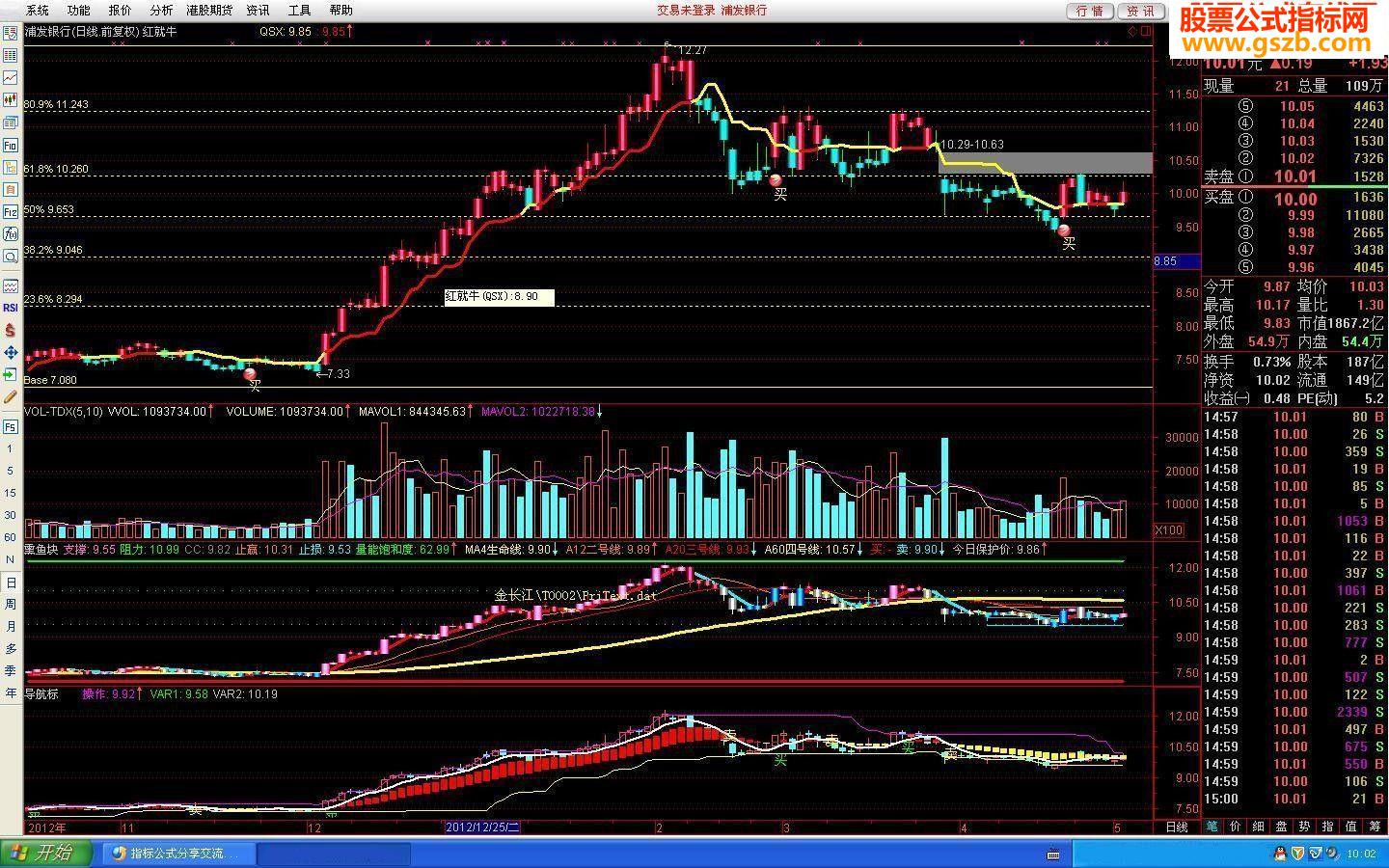1389x868 pixels.
Task: Click the 资讯 button in title bar
Action: [1140, 11]
